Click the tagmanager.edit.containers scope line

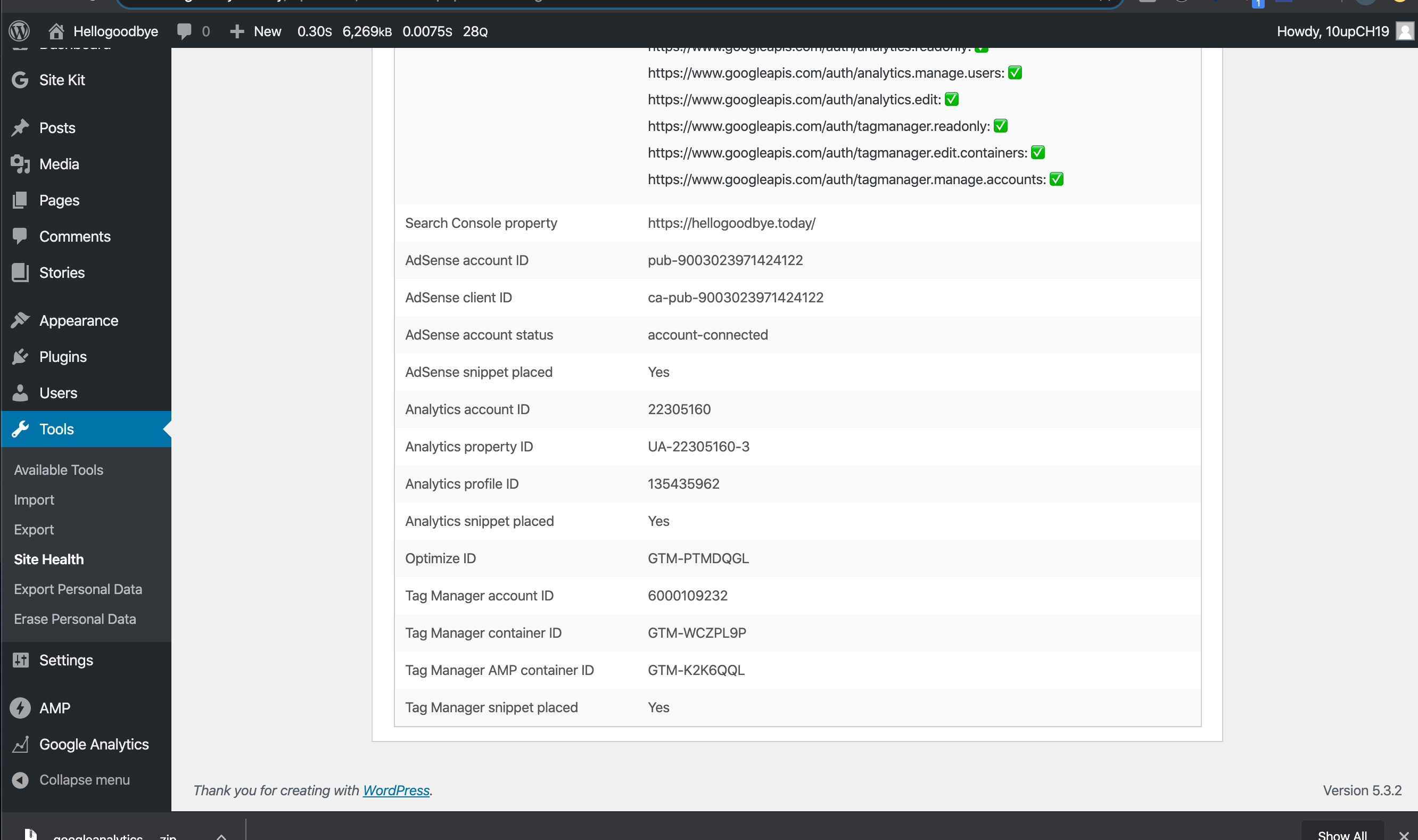click(845, 153)
